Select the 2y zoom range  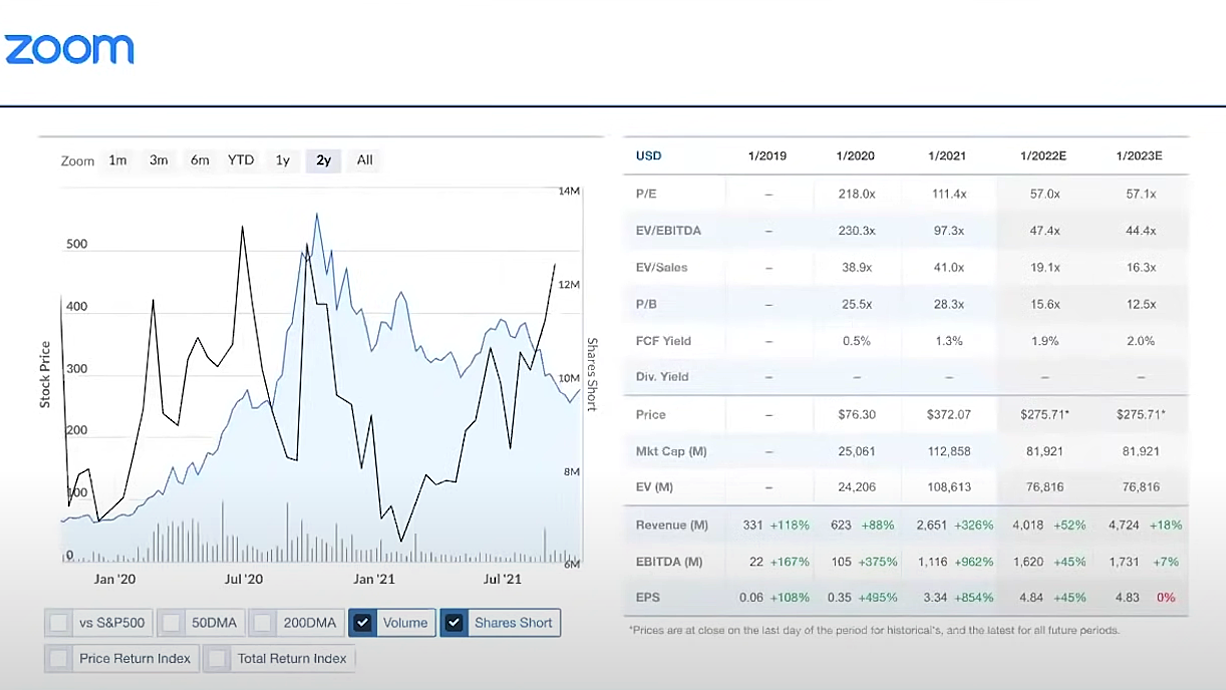click(324, 160)
